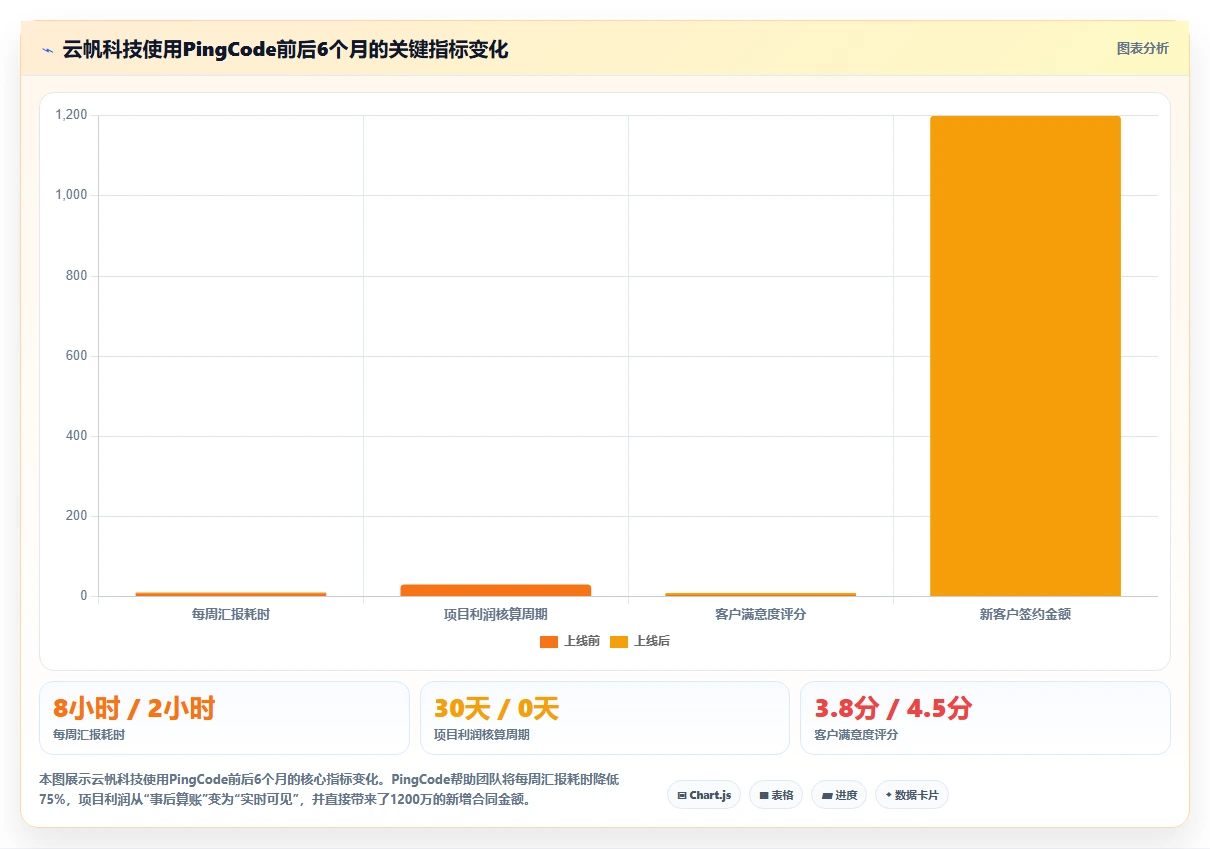Image resolution: width=1210 pixels, height=849 pixels.
Task: Click the yellow 上线后 legend color swatch
Action: tap(619, 641)
